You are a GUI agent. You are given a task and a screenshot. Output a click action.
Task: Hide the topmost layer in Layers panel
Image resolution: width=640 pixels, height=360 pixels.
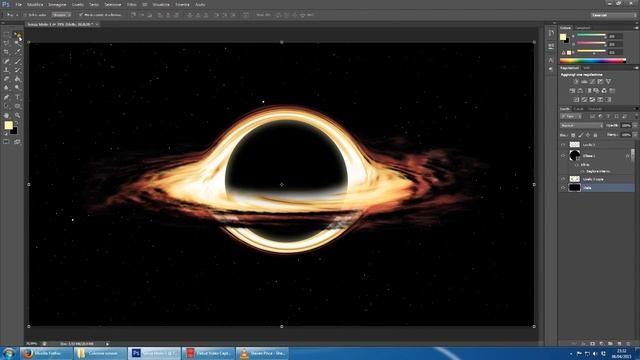[x=563, y=145]
